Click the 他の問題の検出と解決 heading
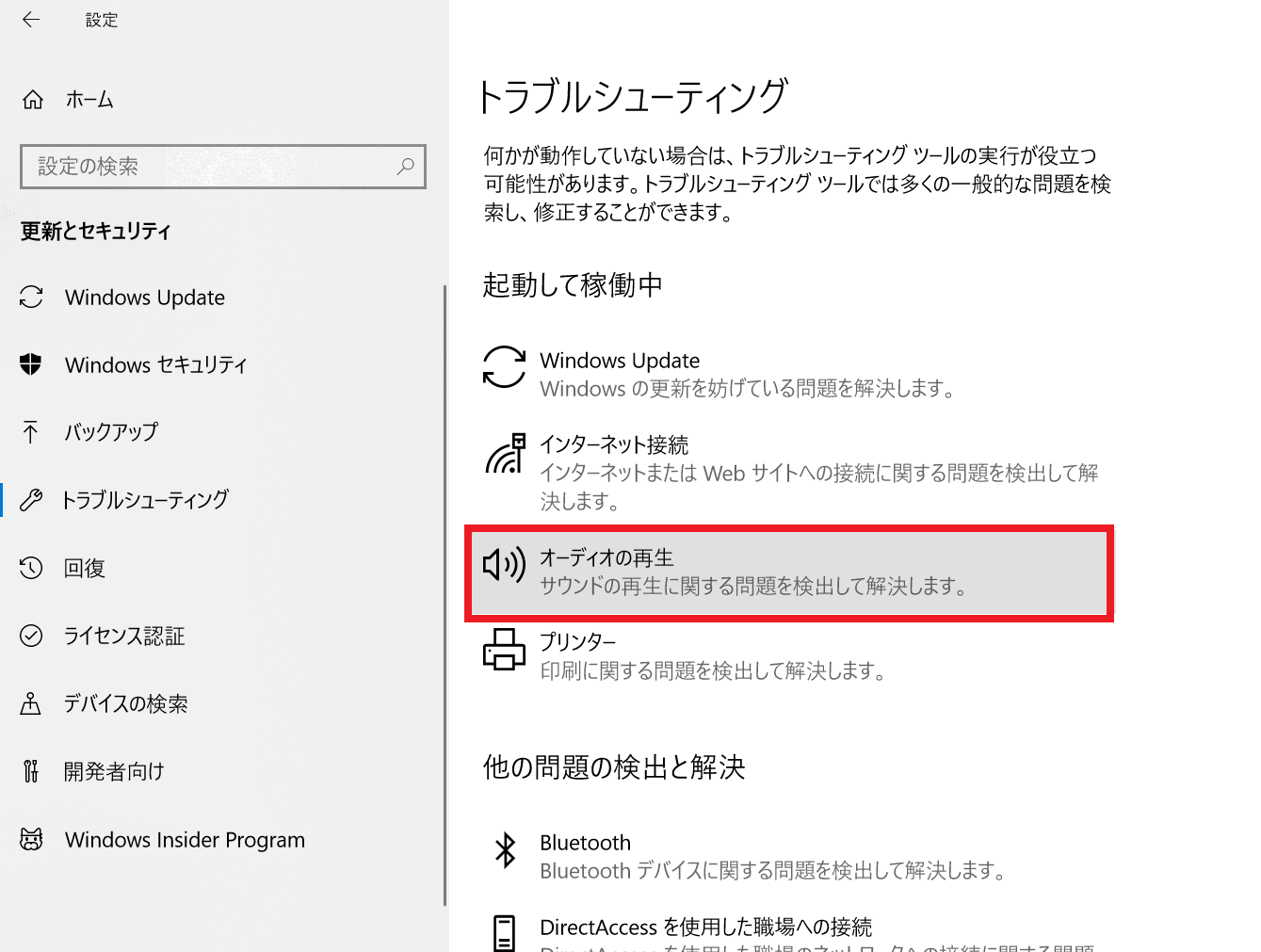 click(614, 766)
